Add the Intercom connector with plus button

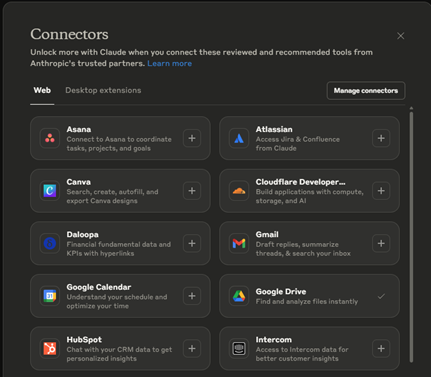(381, 348)
